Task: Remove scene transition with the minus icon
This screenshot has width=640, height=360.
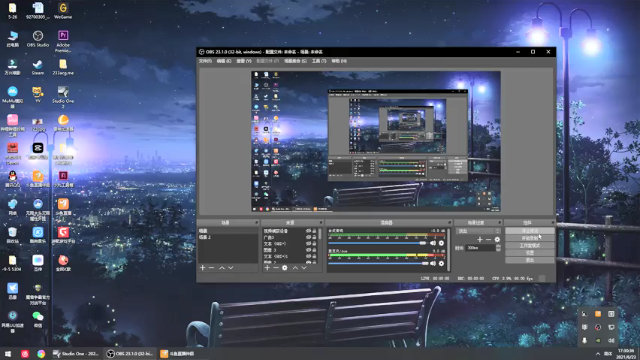Action: tap(488, 240)
